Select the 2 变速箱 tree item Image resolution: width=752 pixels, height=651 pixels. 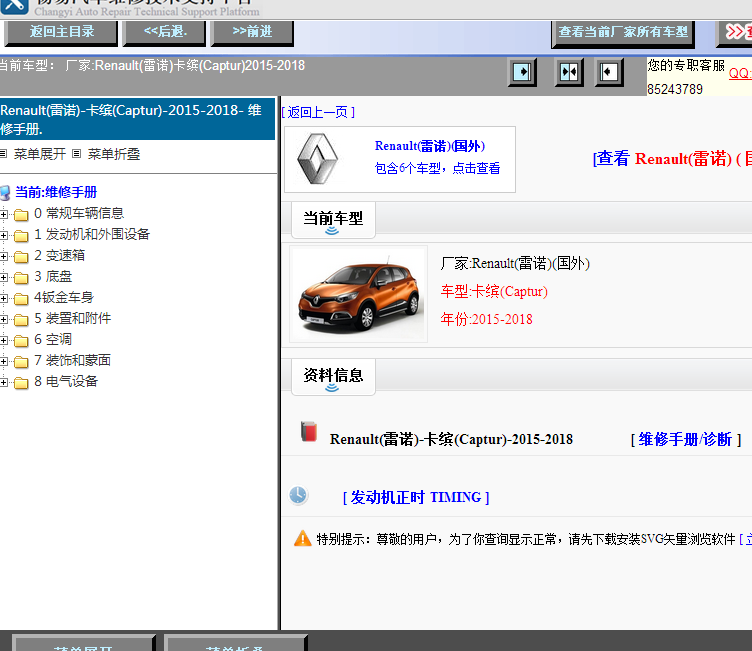pos(59,255)
